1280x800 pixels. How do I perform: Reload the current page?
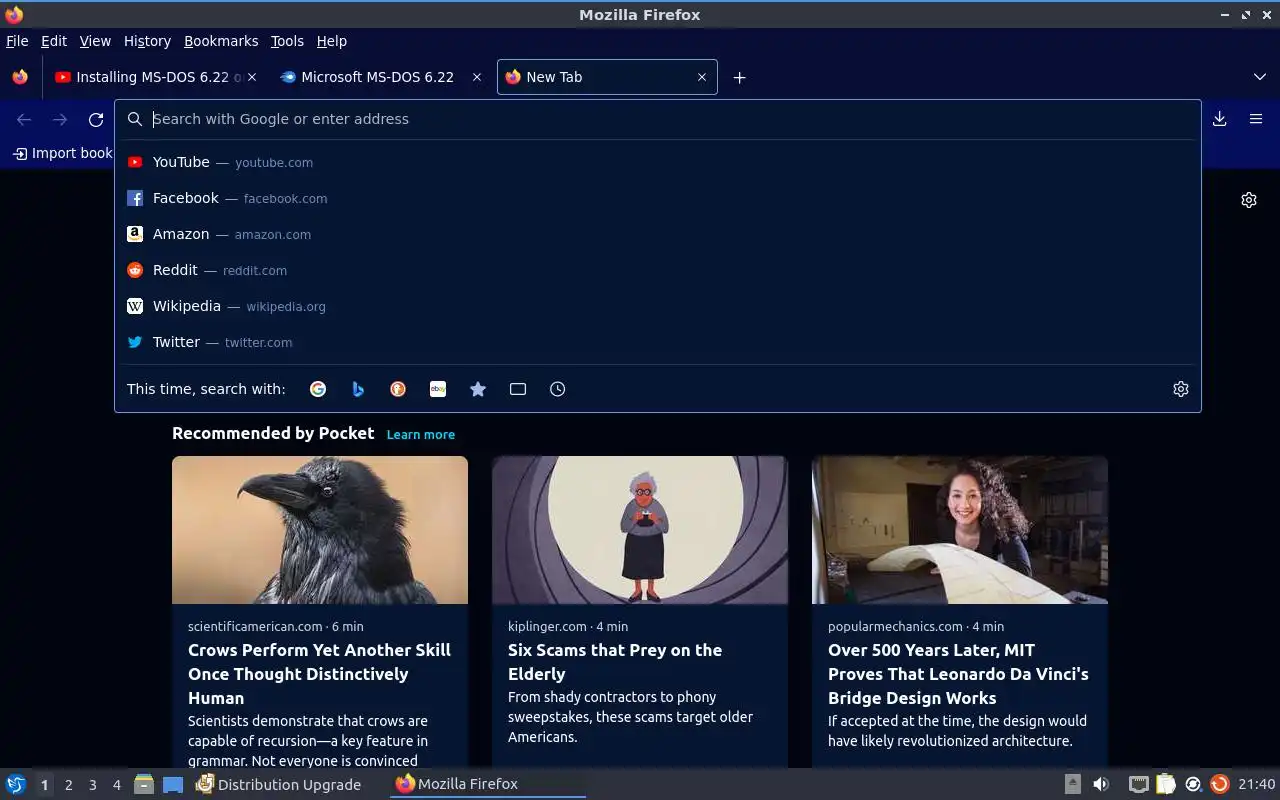coord(96,120)
